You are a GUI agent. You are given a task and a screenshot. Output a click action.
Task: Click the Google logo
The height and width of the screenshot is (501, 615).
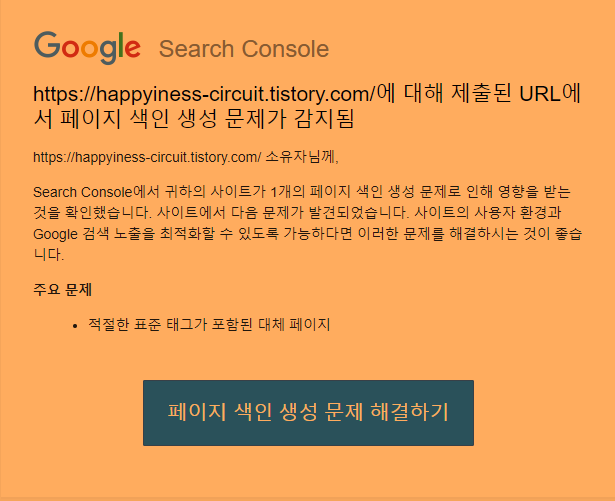(x=87, y=48)
